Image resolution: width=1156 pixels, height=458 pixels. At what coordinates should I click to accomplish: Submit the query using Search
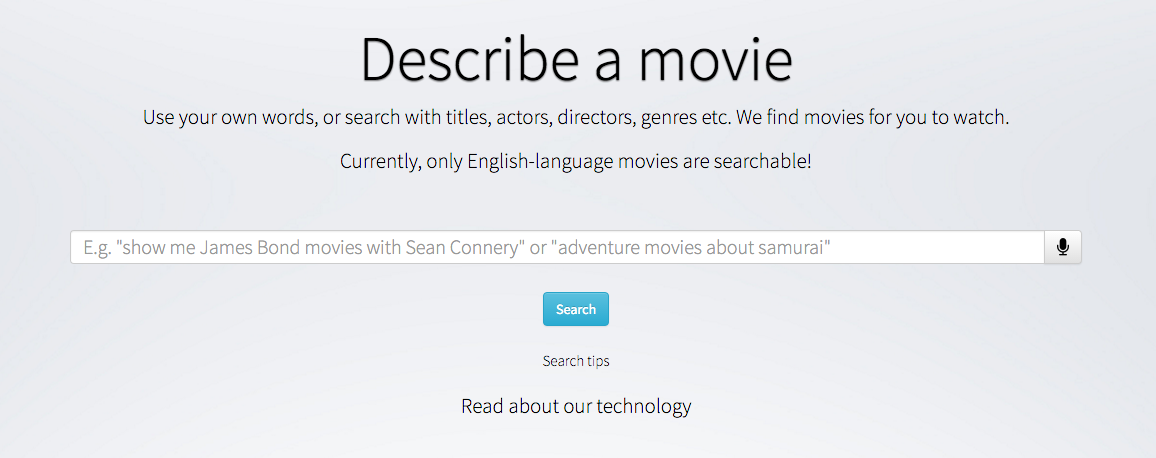click(x=576, y=309)
